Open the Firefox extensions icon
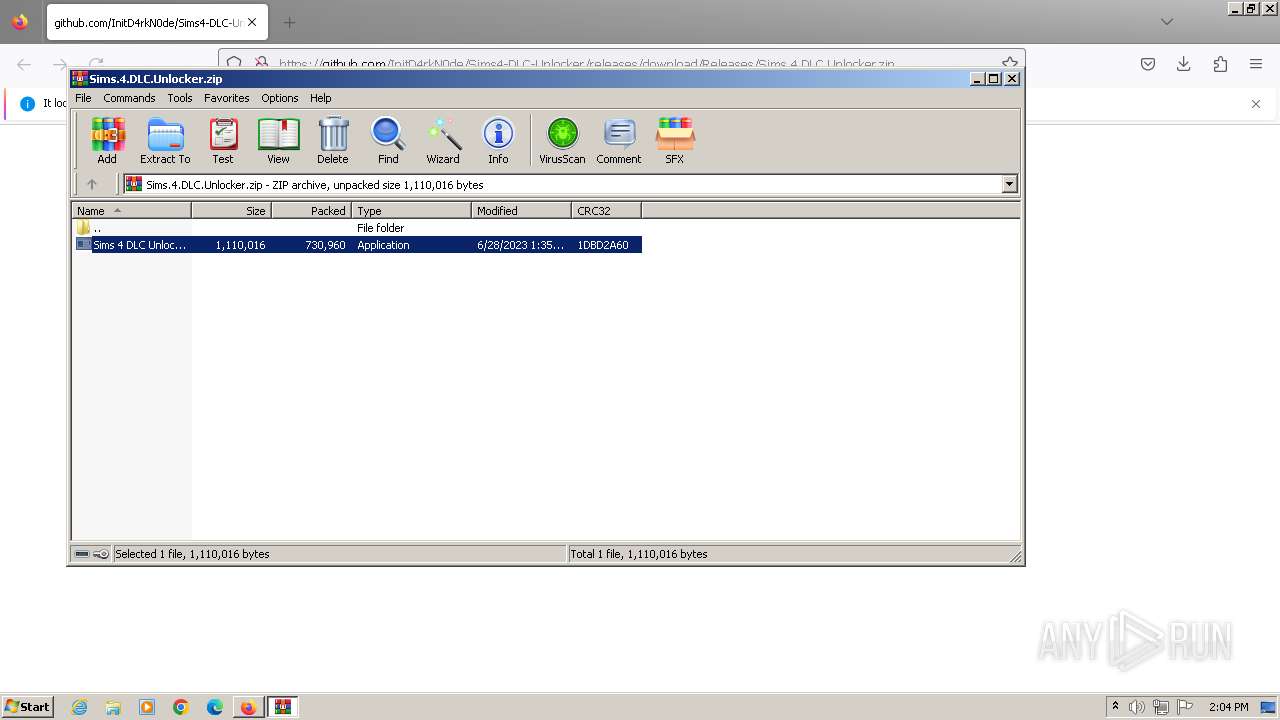1280x720 pixels. (x=1220, y=64)
